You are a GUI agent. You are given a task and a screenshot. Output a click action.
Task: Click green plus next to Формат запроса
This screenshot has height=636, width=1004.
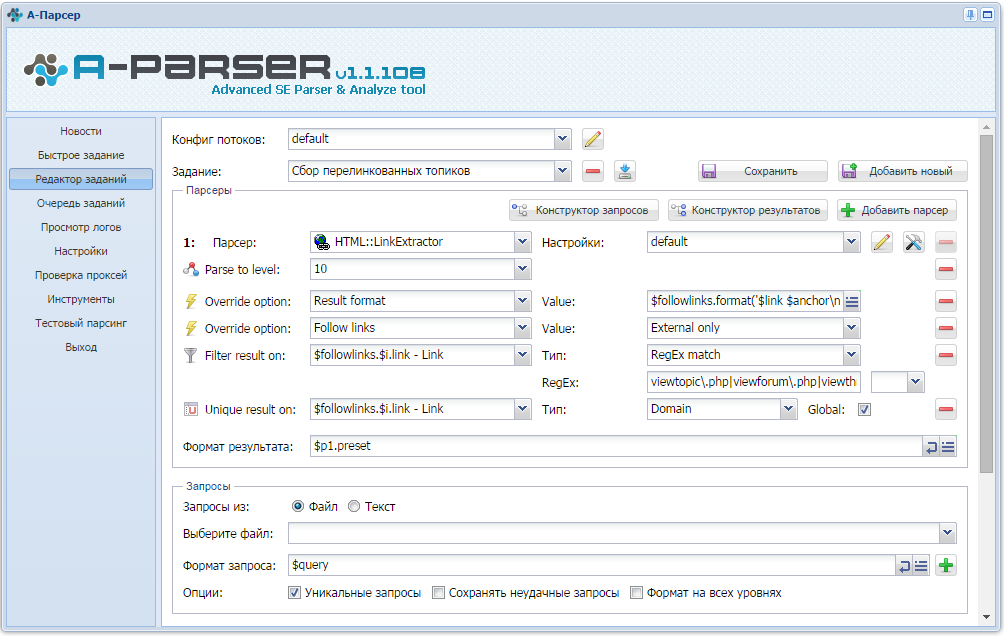946,566
